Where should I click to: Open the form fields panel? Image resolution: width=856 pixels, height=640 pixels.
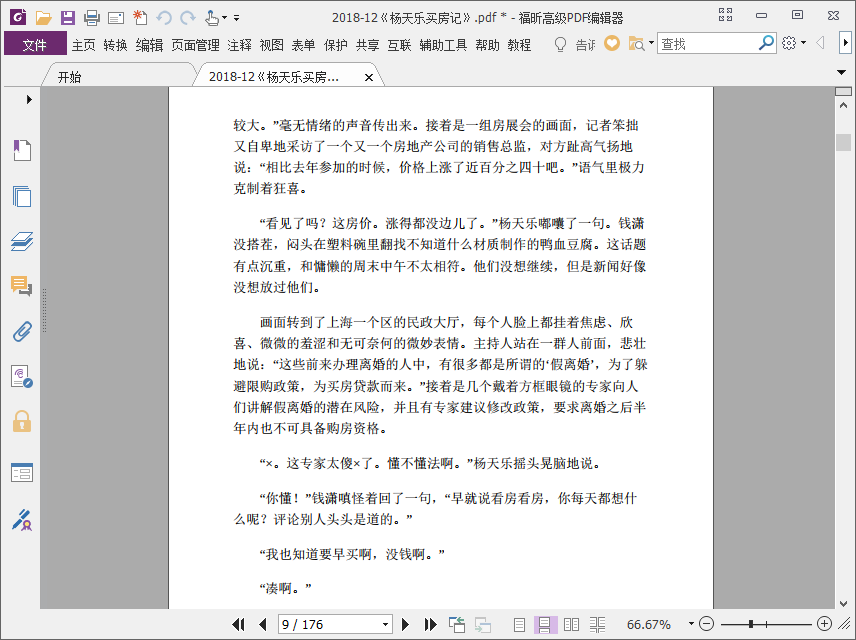pos(22,472)
